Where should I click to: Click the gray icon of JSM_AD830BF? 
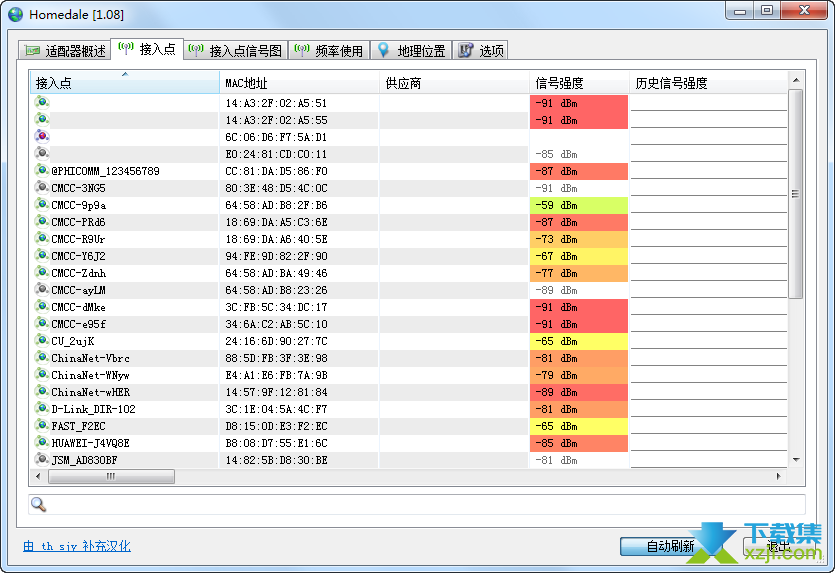42,460
